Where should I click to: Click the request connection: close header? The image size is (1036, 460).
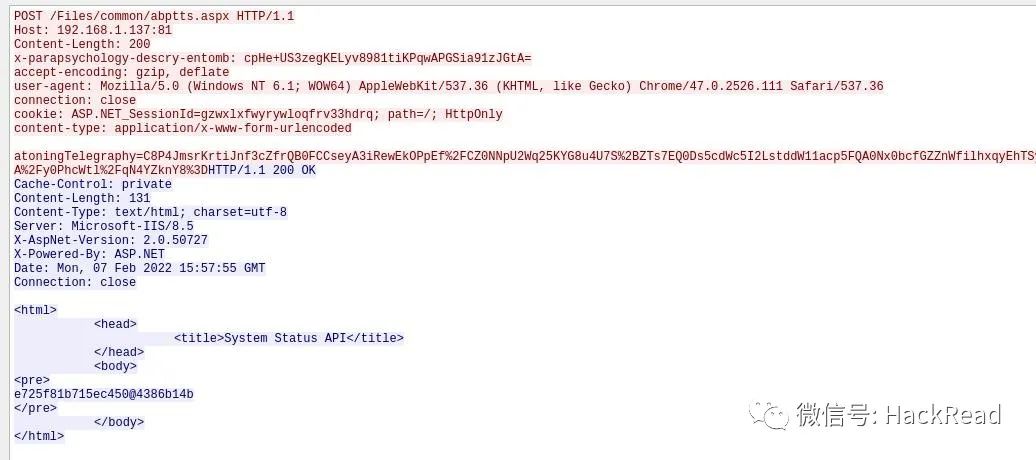[x=75, y=100]
